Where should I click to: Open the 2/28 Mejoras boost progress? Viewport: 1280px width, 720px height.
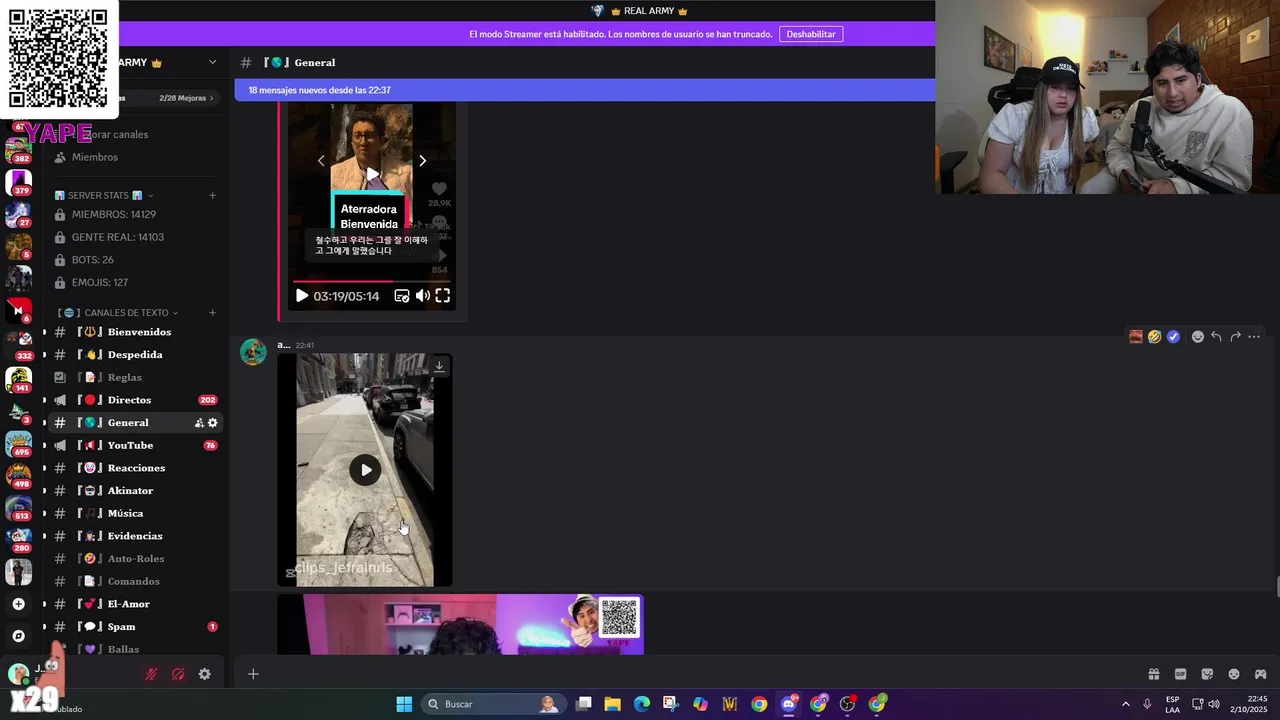(x=186, y=98)
